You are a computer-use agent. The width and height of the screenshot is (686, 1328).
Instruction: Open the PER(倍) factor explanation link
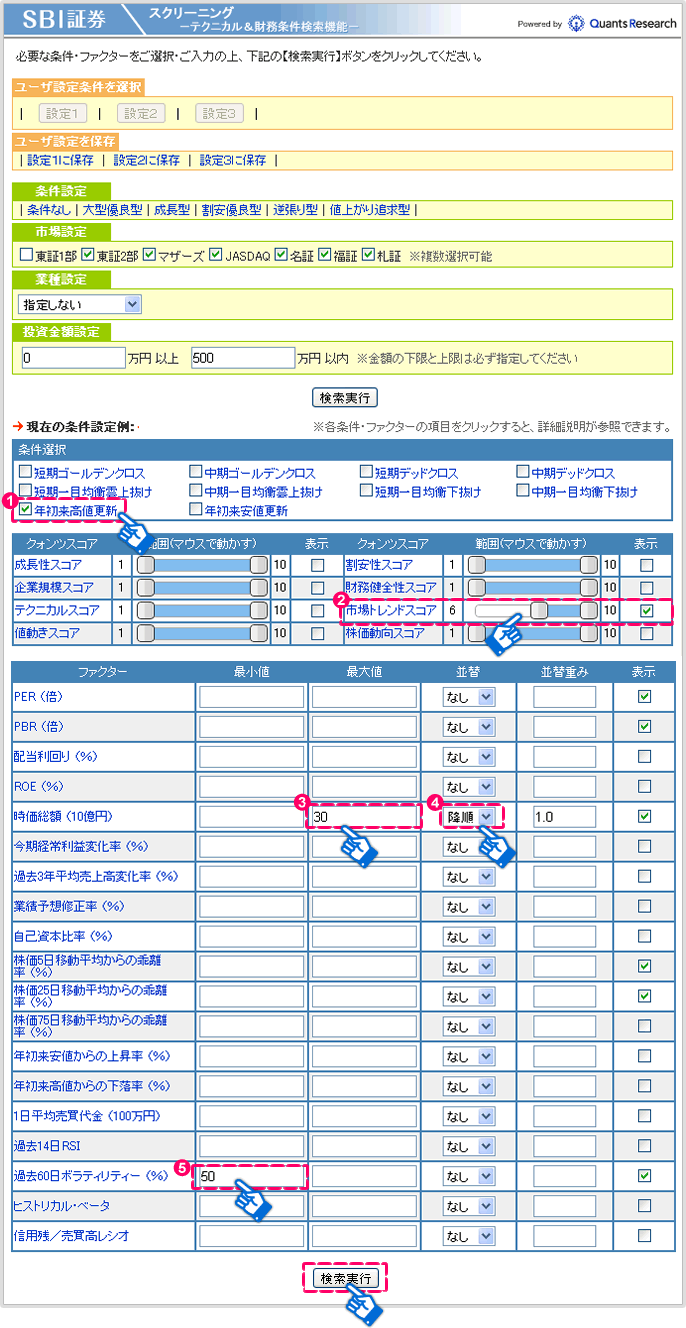point(38,696)
